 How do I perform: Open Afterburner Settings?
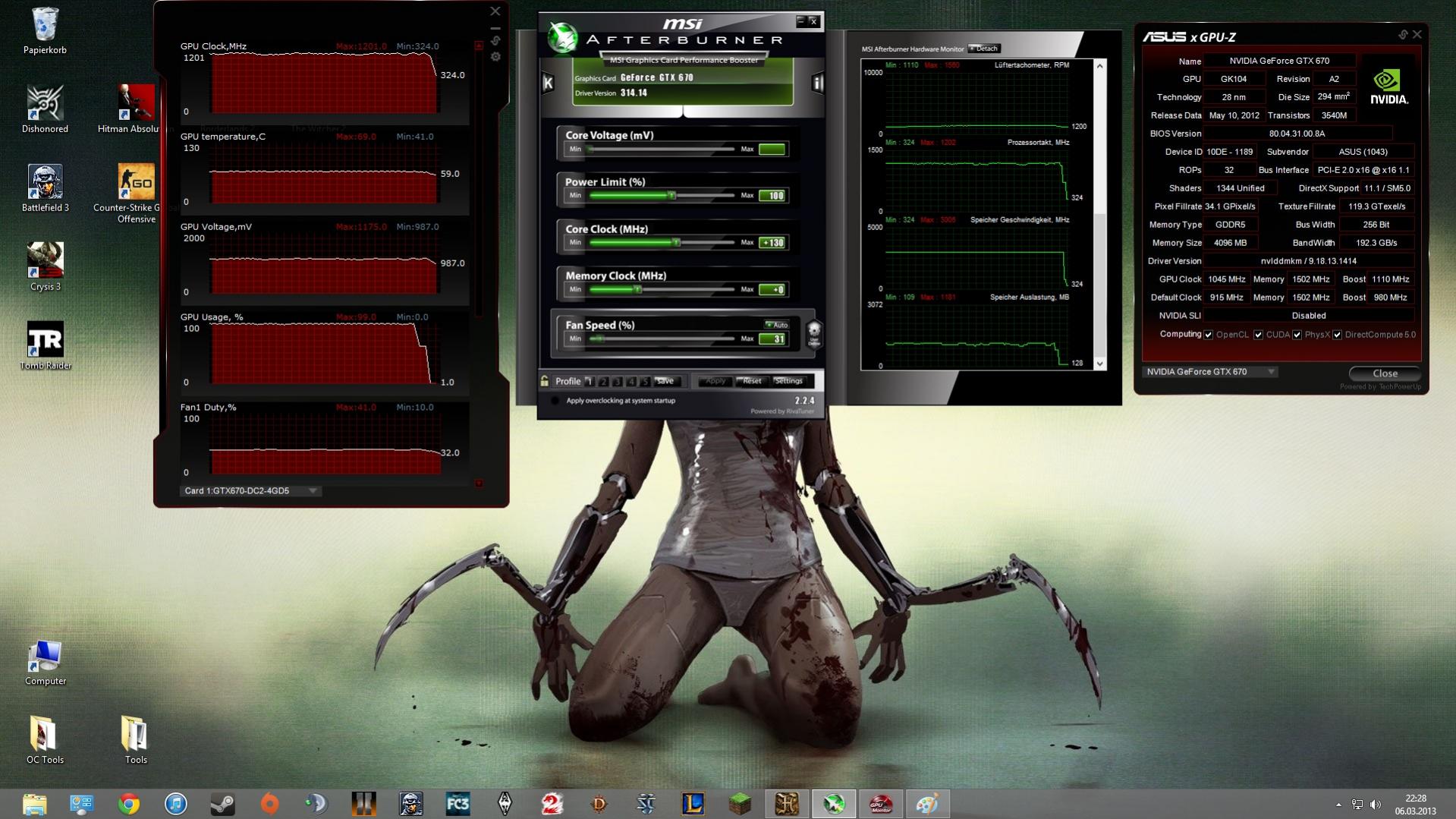coord(789,381)
